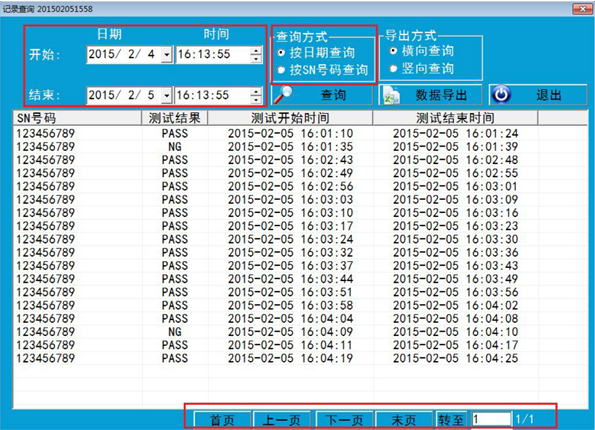Click the Excel icon on 数据导出 button
595x430 pixels.
point(391,95)
